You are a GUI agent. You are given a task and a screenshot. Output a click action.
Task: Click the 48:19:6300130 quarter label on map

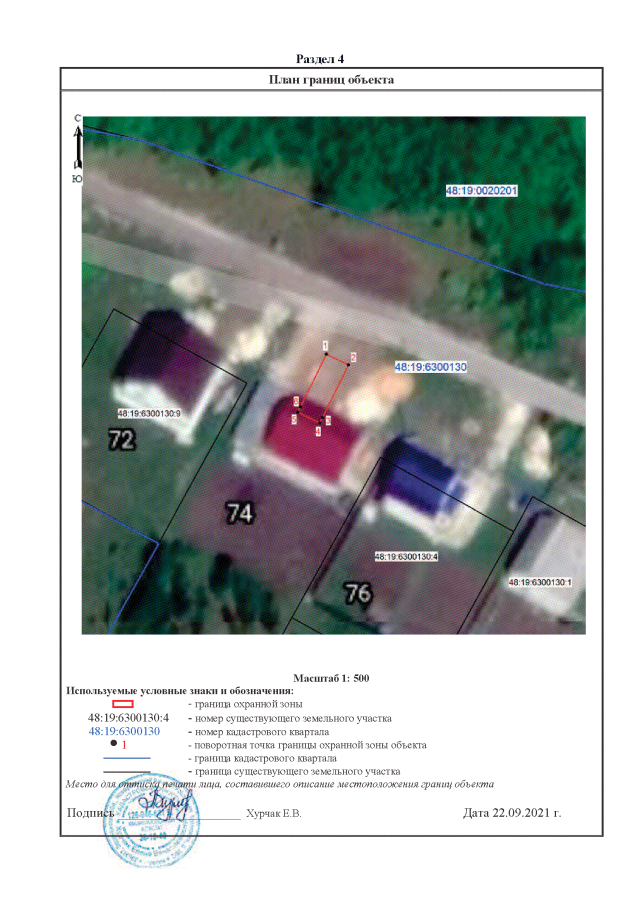pos(432,368)
